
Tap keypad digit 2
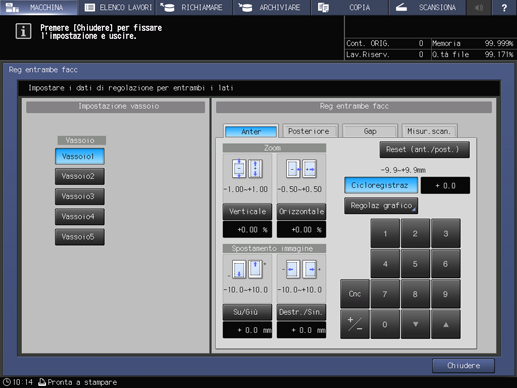pyautogui.click(x=415, y=233)
